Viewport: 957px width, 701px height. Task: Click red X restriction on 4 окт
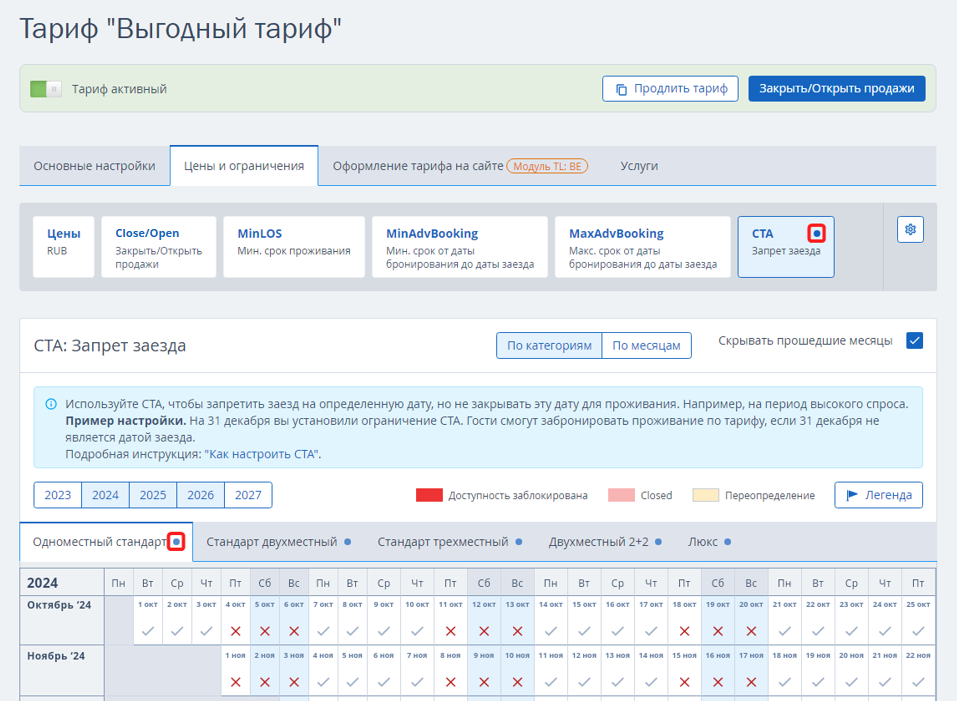(x=235, y=631)
